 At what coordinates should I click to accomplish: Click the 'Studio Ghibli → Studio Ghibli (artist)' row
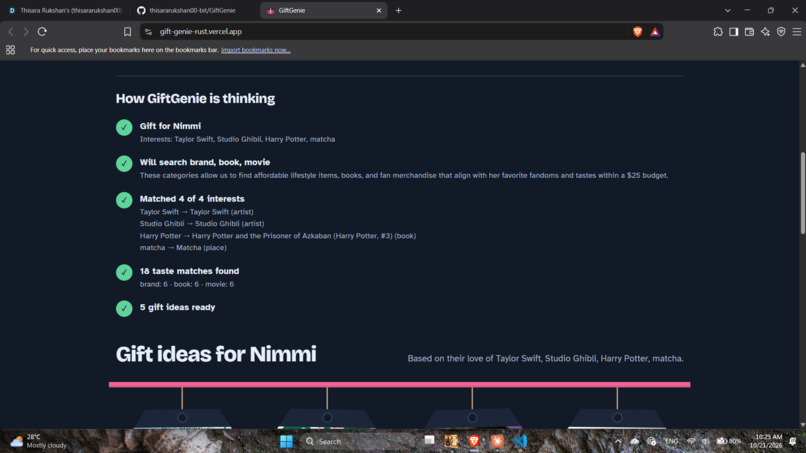coord(202,224)
